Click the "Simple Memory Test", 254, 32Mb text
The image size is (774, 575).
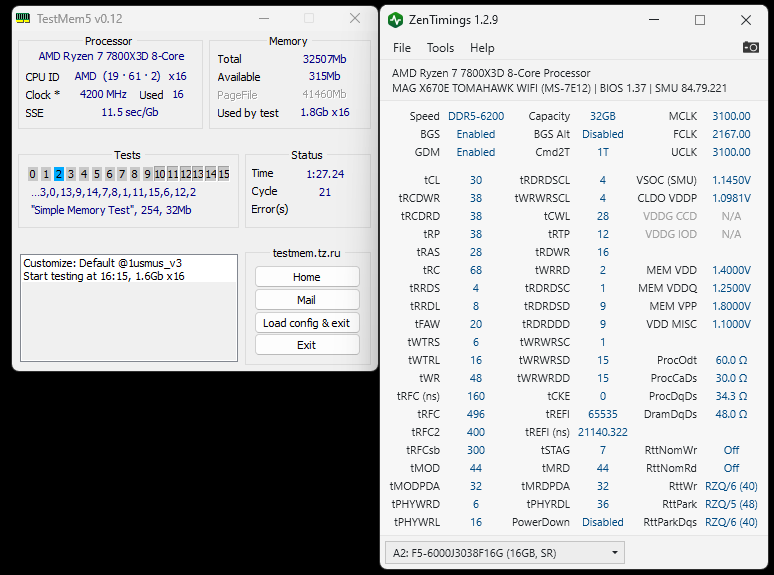click(x=111, y=210)
